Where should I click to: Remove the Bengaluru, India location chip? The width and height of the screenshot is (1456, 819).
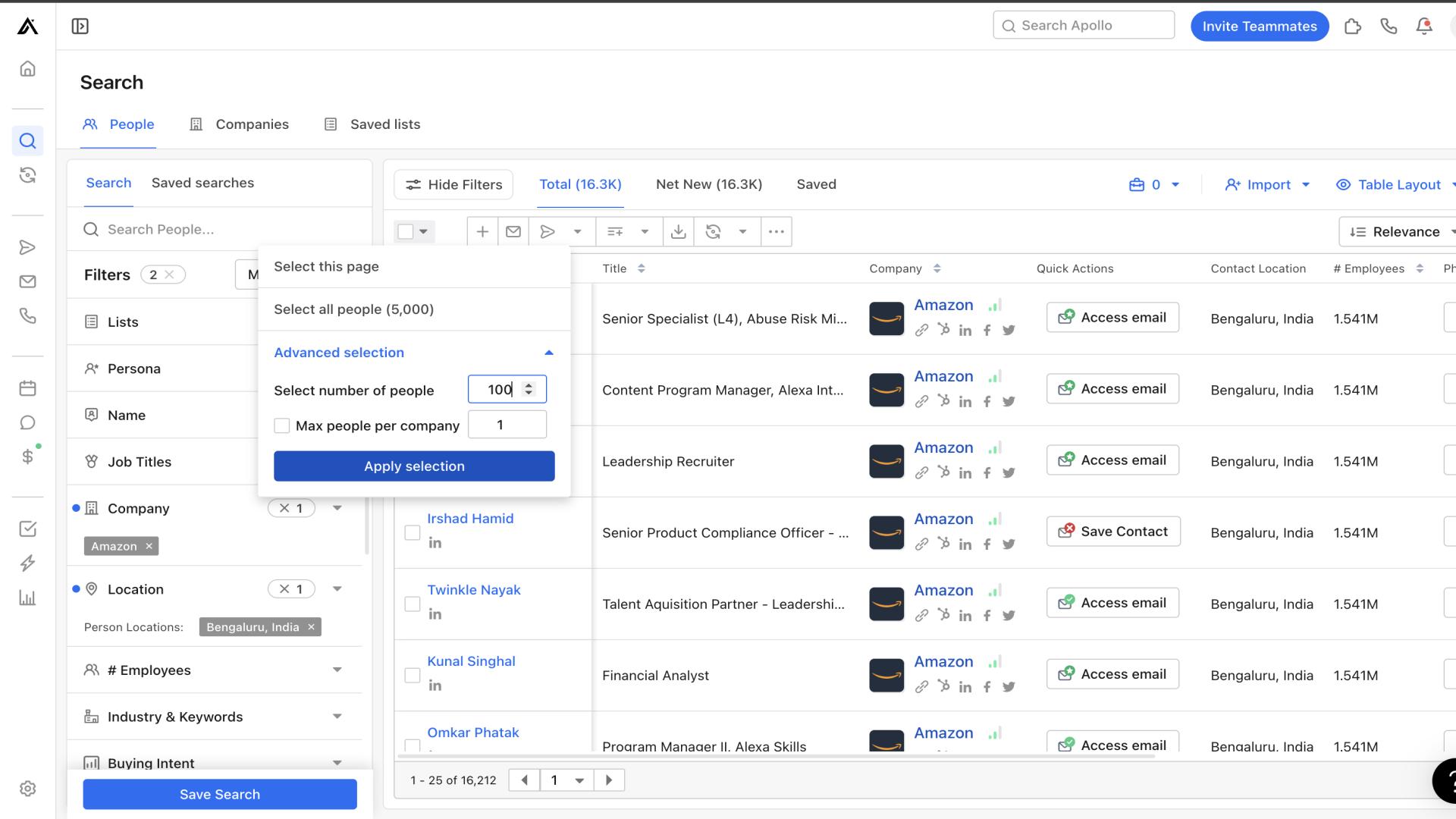pyautogui.click(x=311, y=627)
